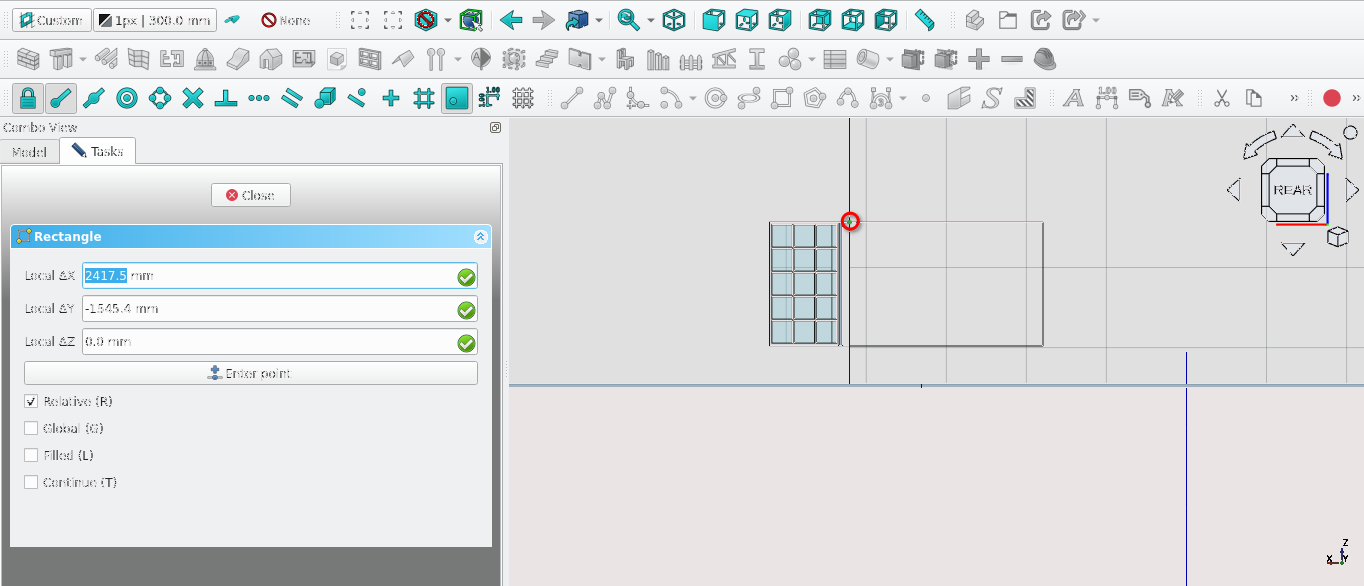Click the red macro record button
This screenshot has height=586, width=1364.
(1331, 98)
